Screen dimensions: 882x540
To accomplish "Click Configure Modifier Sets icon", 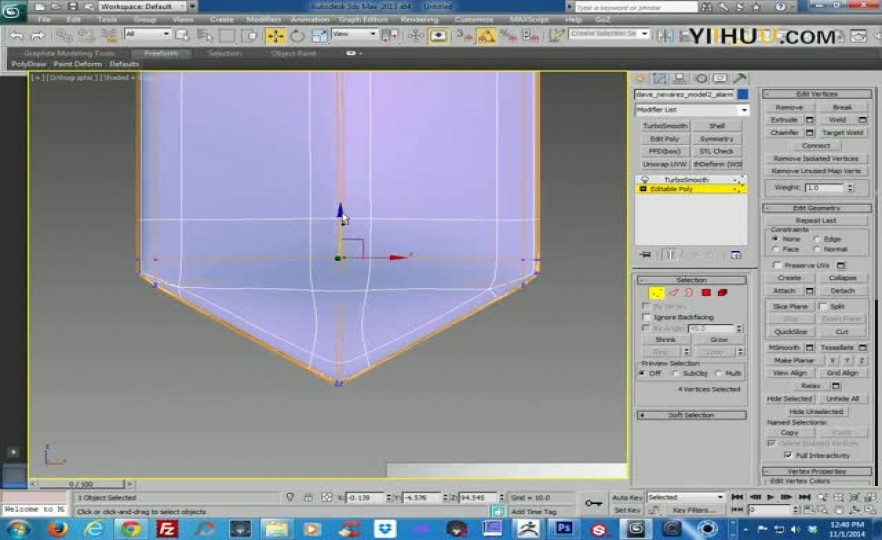I will [x=736, y=255].
